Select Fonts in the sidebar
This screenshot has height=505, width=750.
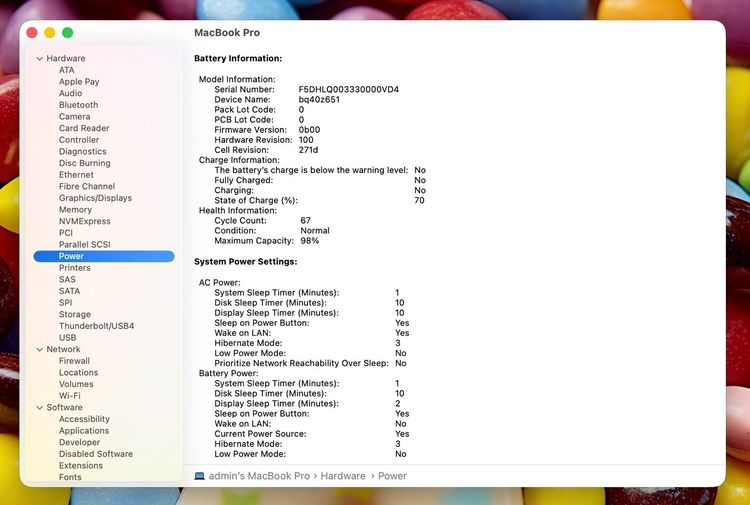70,477
